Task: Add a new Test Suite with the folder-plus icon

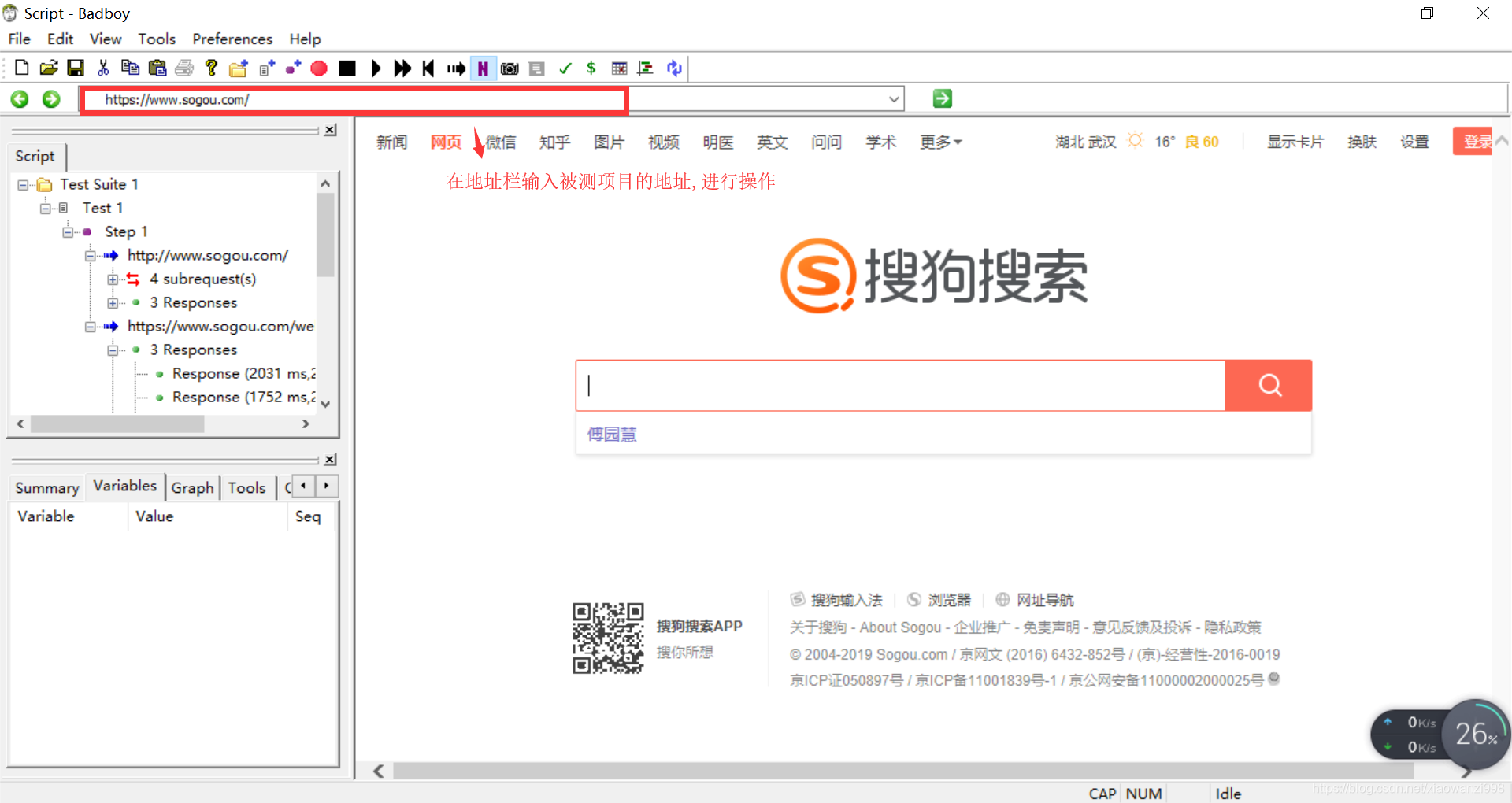Action: click(239, 68)
